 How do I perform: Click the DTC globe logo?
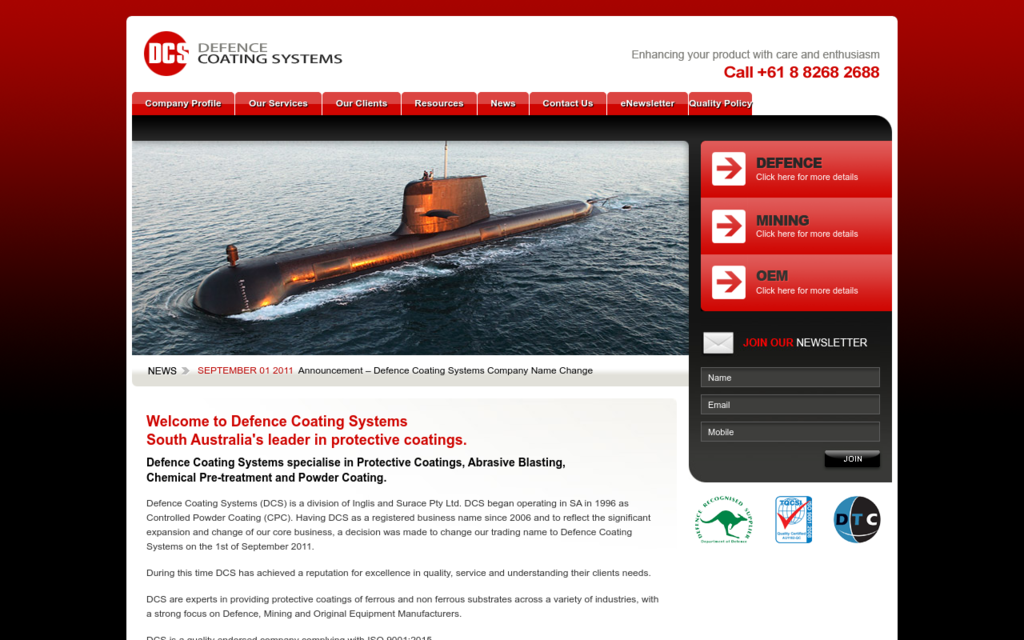pyautogui.click(x=857, y=519)
